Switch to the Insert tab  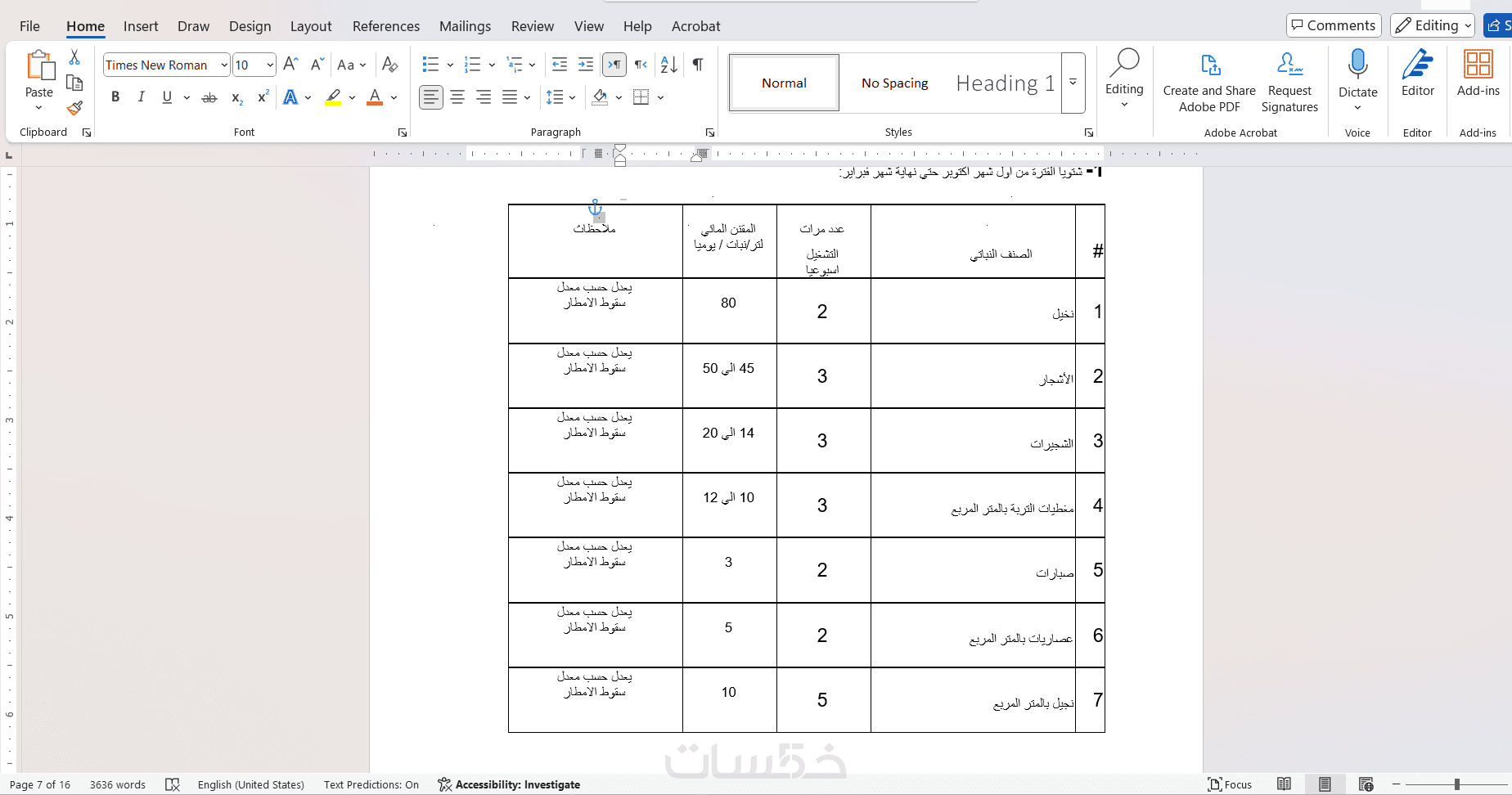(141, 26)
